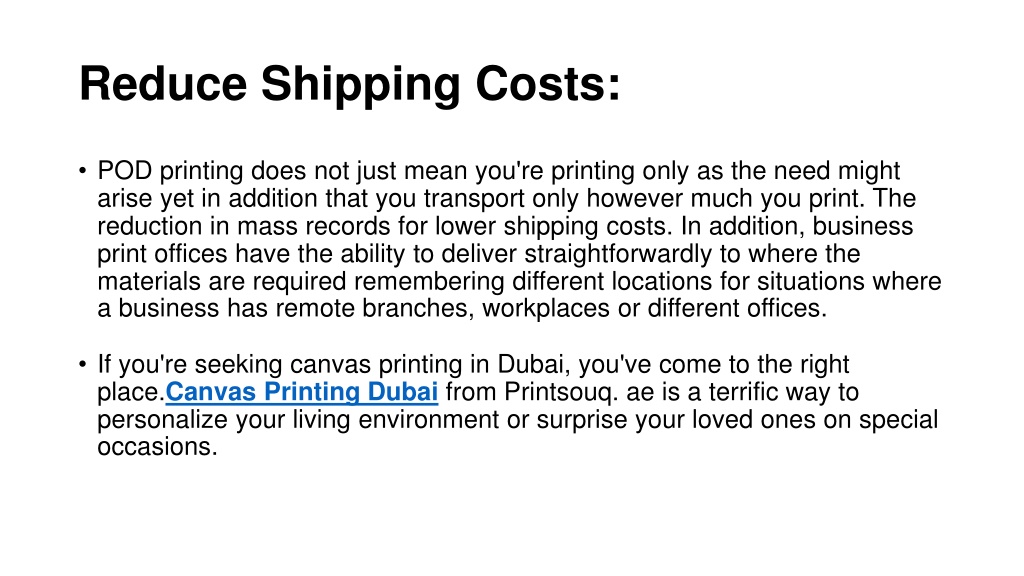Click the word POD in first paragraph
Screen dimensions: 1024x576
click(x=125, y=171)
